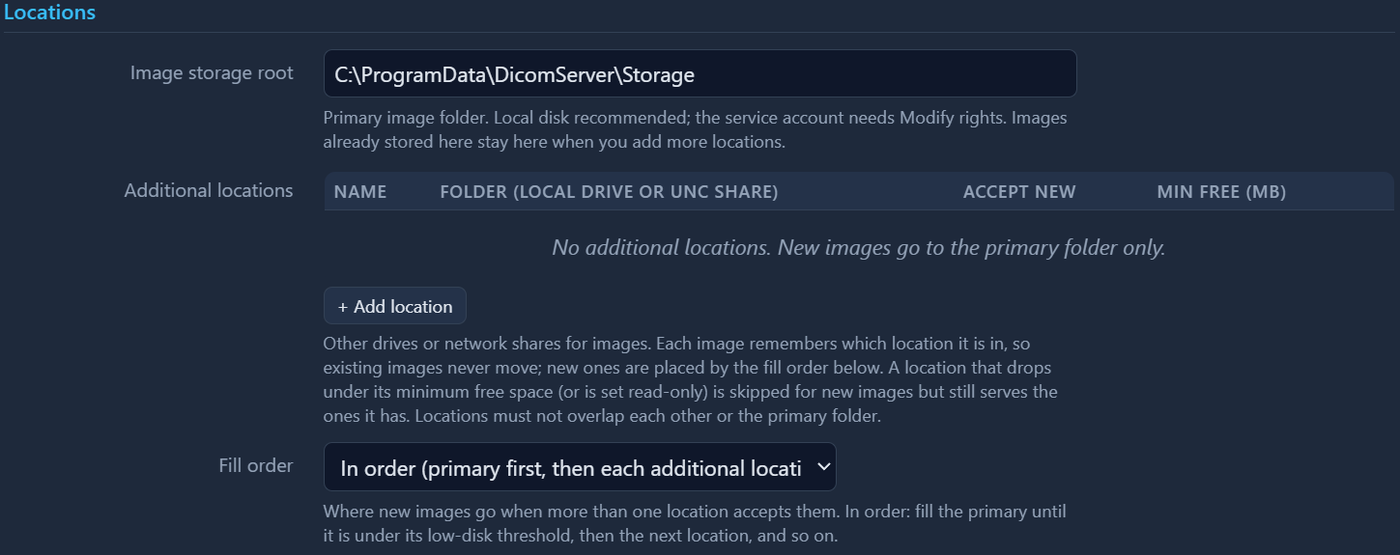Click the ACCEPT NEW column header
1400x555 pixels.
(1019, 192)
